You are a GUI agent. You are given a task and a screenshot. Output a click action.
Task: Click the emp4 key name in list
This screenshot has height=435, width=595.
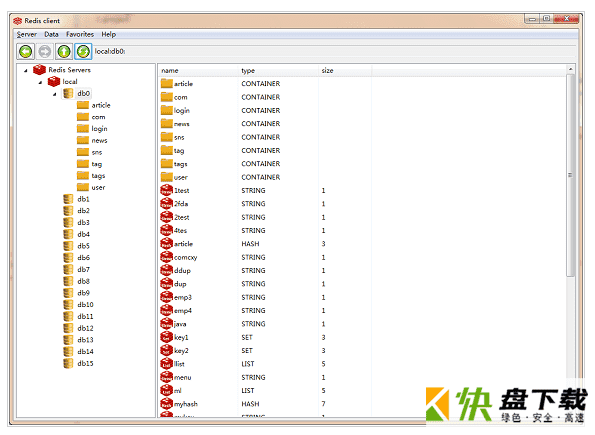pos(183,311)
